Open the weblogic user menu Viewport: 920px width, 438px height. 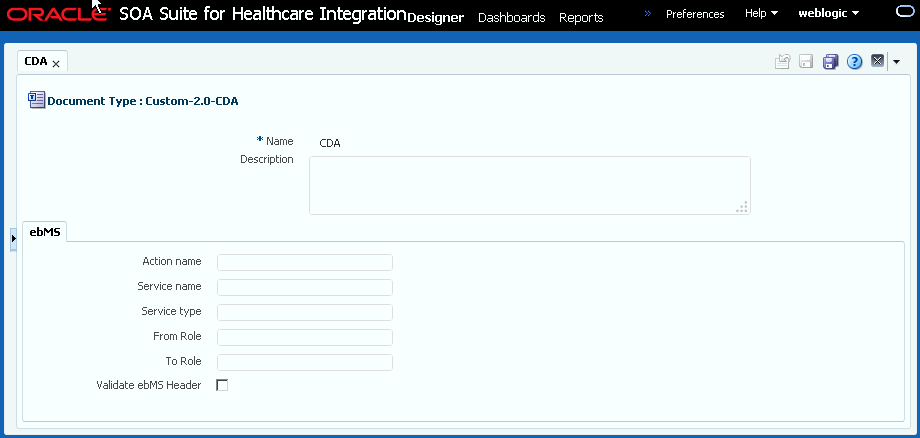pyautogui.click(x=828, y=13)
